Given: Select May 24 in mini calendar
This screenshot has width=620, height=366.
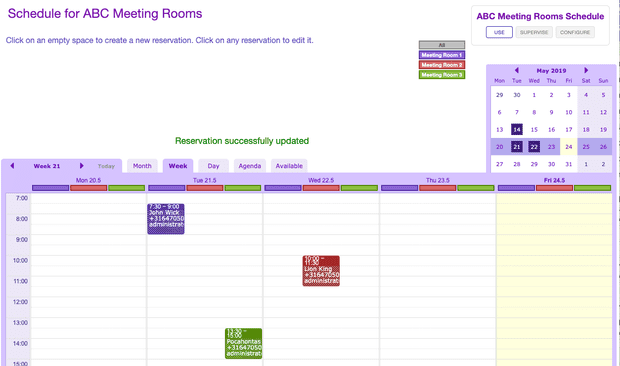Looking at the screenshot, I should point(569,147).
